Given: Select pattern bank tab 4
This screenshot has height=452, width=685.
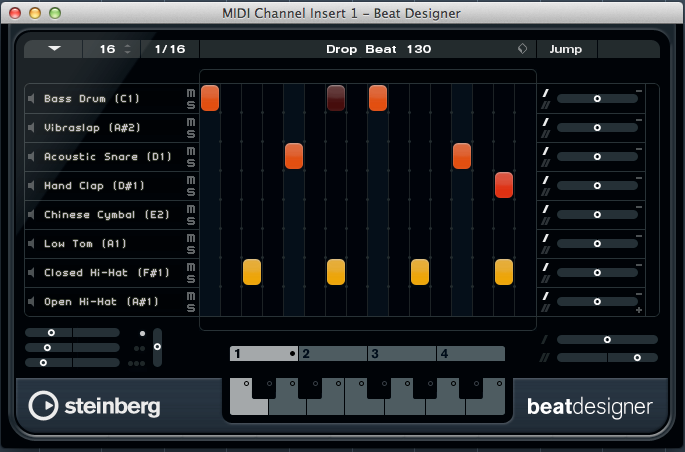Looking at the screenshot, I should click(x=471, y=353).
